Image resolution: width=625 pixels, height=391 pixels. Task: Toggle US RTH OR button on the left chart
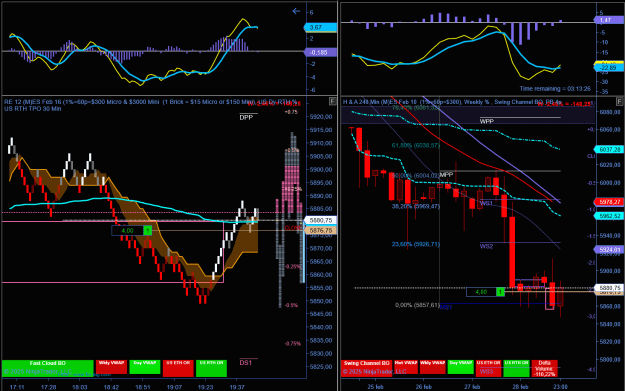pyautogui.click(x=211, y=367)
